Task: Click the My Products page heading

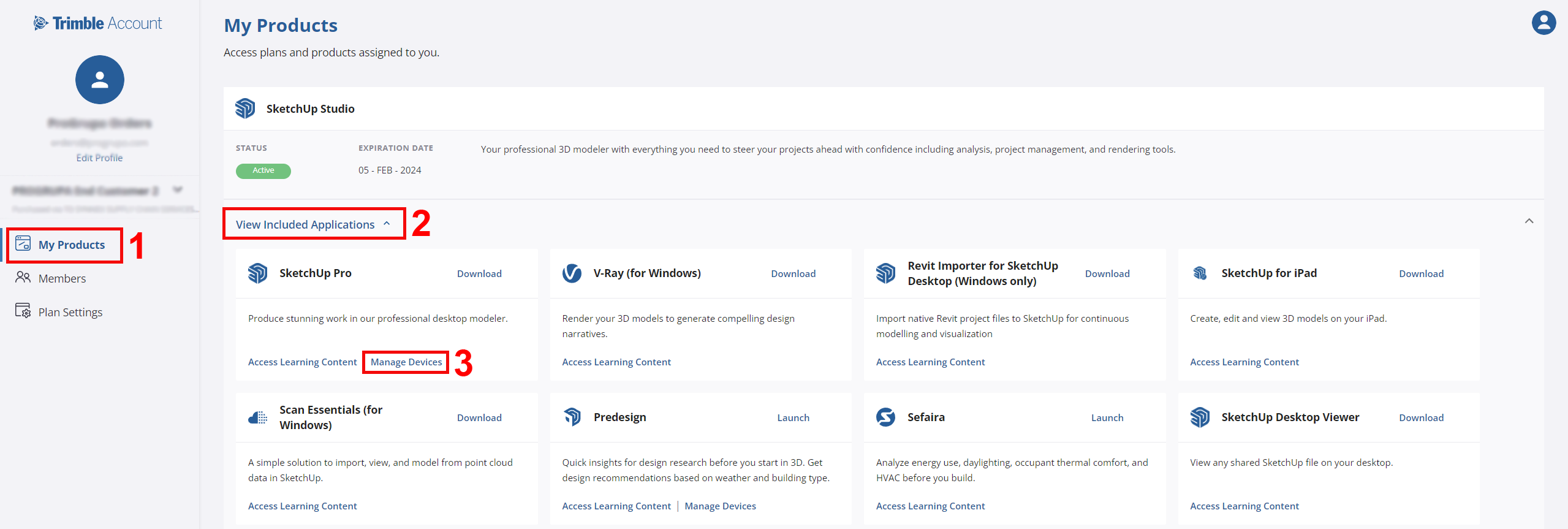Action: click(x=281, y=25)
